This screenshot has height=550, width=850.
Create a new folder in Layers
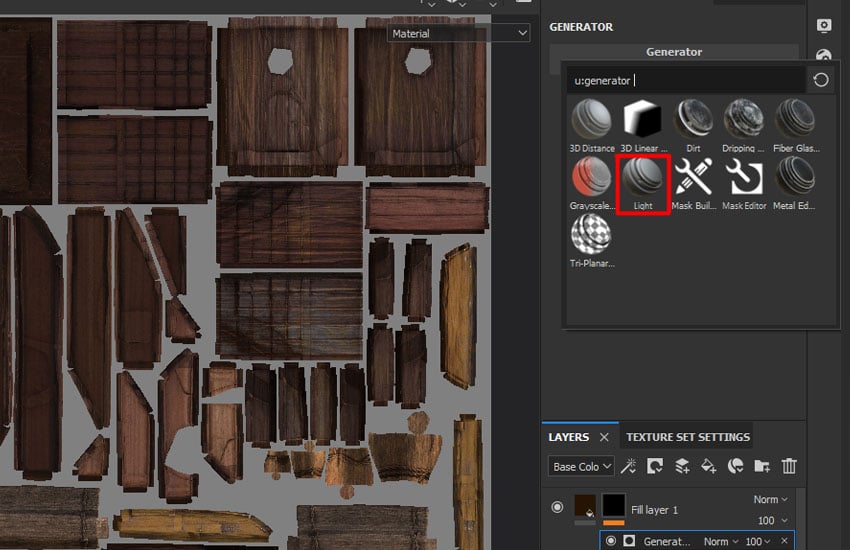pyautogui.click(x=762, y=465)
